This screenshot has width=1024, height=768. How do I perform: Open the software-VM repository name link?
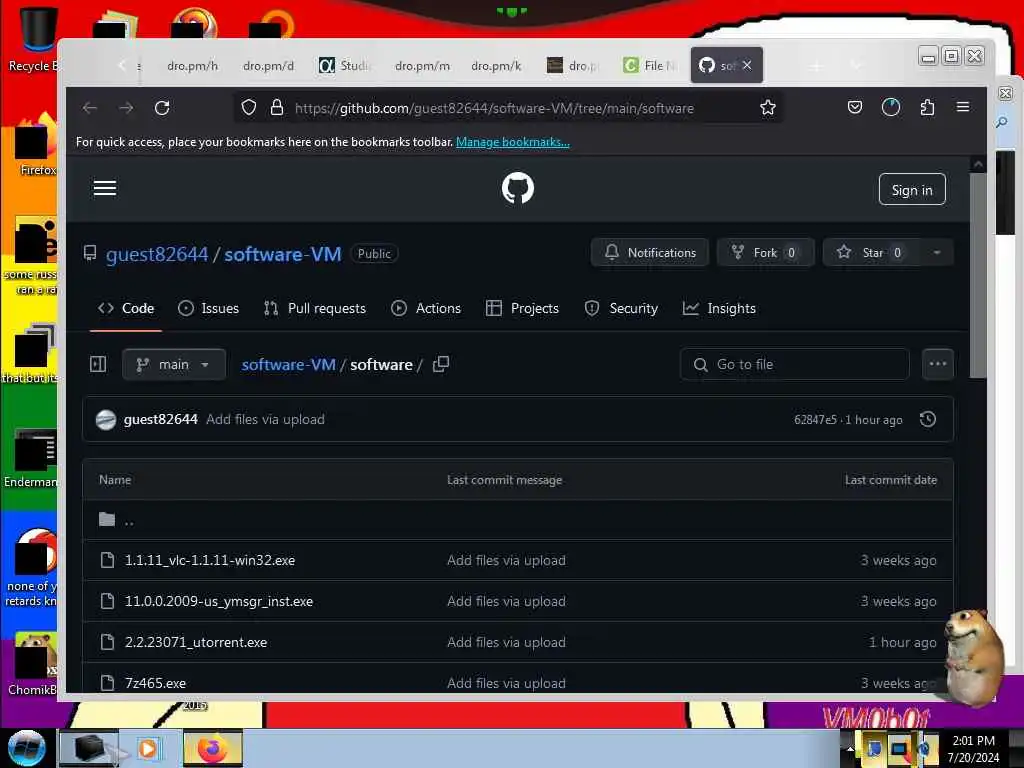pyautogui.click(x=283, y=254)
